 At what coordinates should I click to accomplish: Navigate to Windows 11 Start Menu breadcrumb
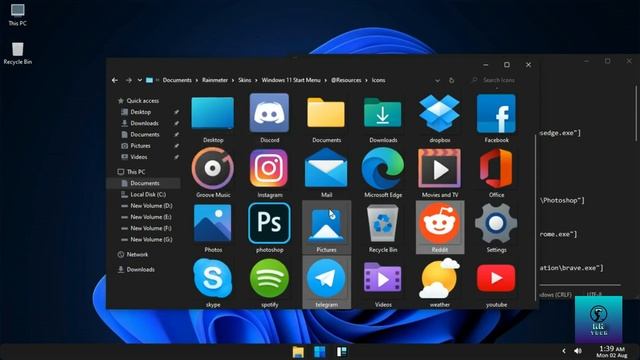tap(291, 80)
